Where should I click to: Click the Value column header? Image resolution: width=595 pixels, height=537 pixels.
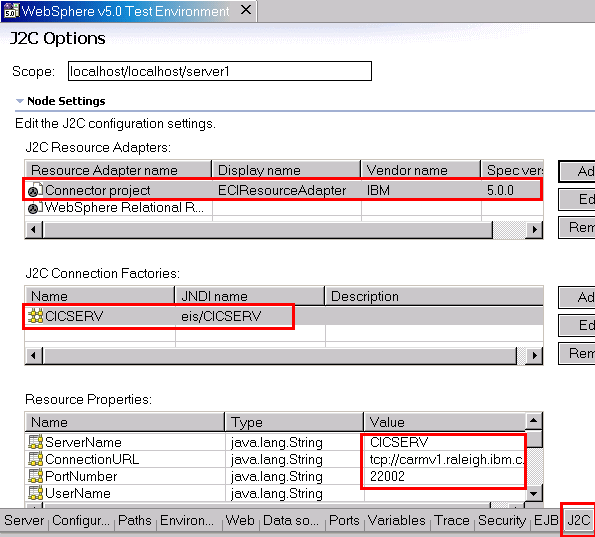pos(444,422)
